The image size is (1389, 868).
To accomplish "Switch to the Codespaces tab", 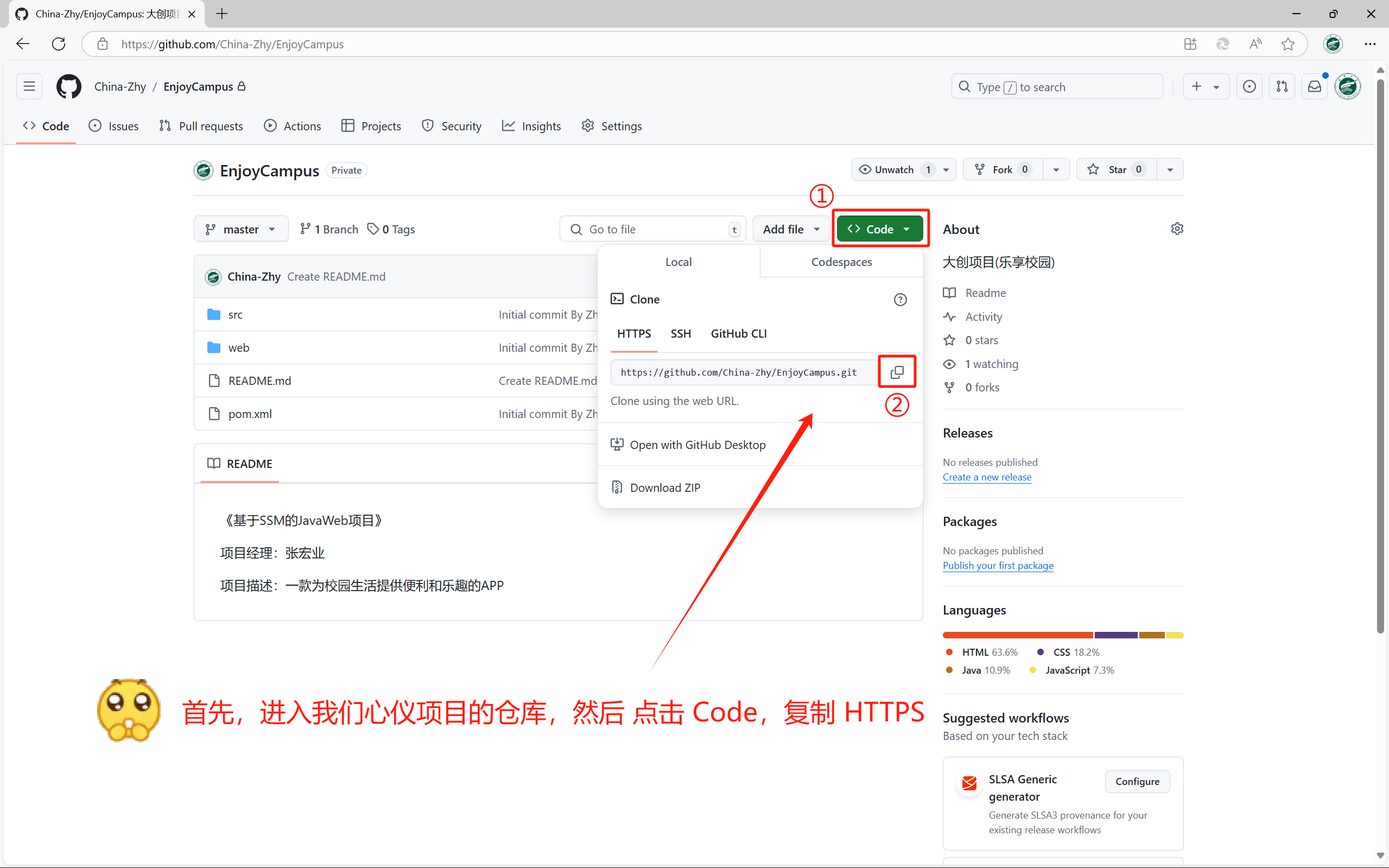I will click(841, 262).
